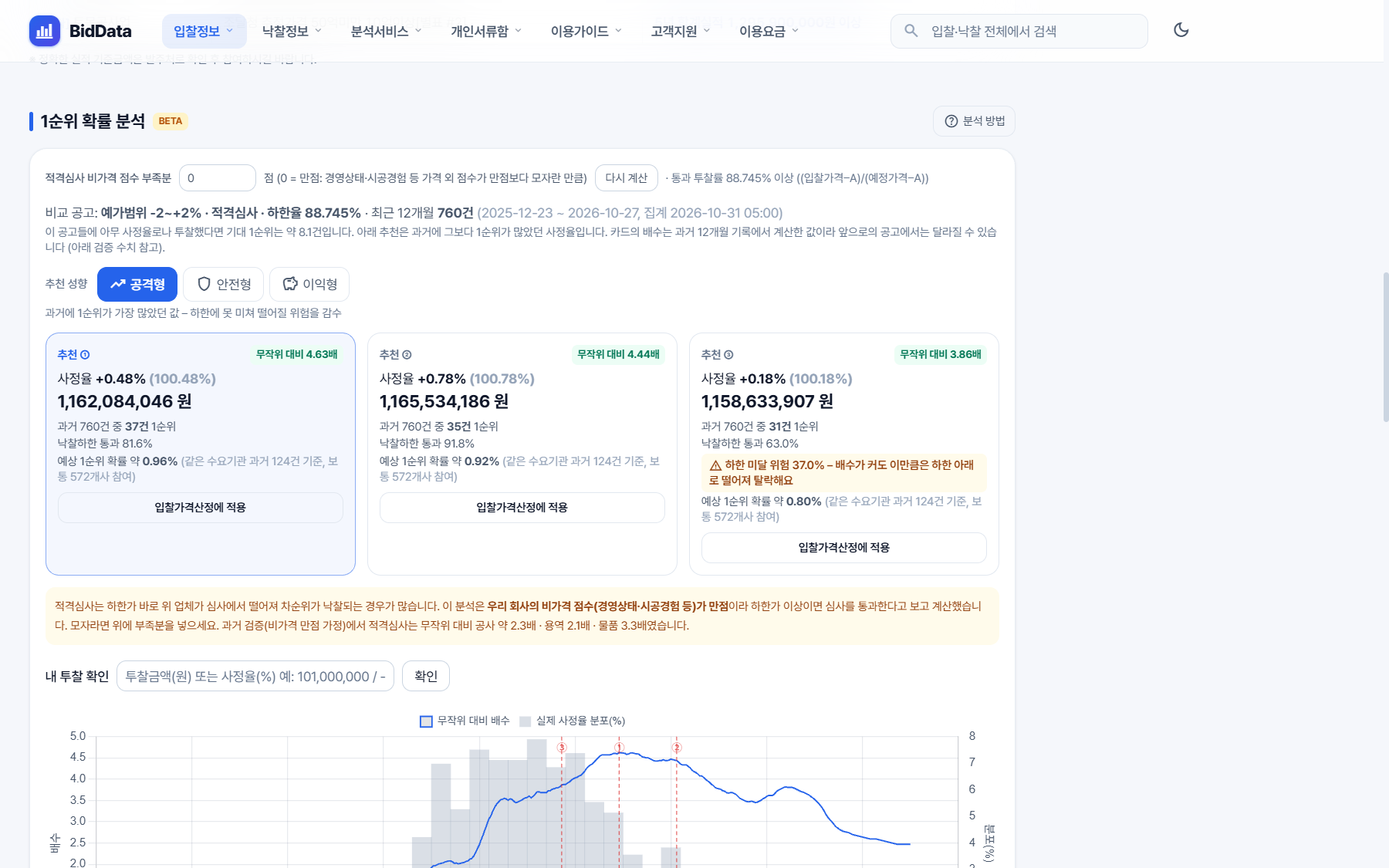Image resolution: width=1389 pixels, height=868 pixels.
Task: Click the info icon in the +0.78% card
Action: point(407,355)
